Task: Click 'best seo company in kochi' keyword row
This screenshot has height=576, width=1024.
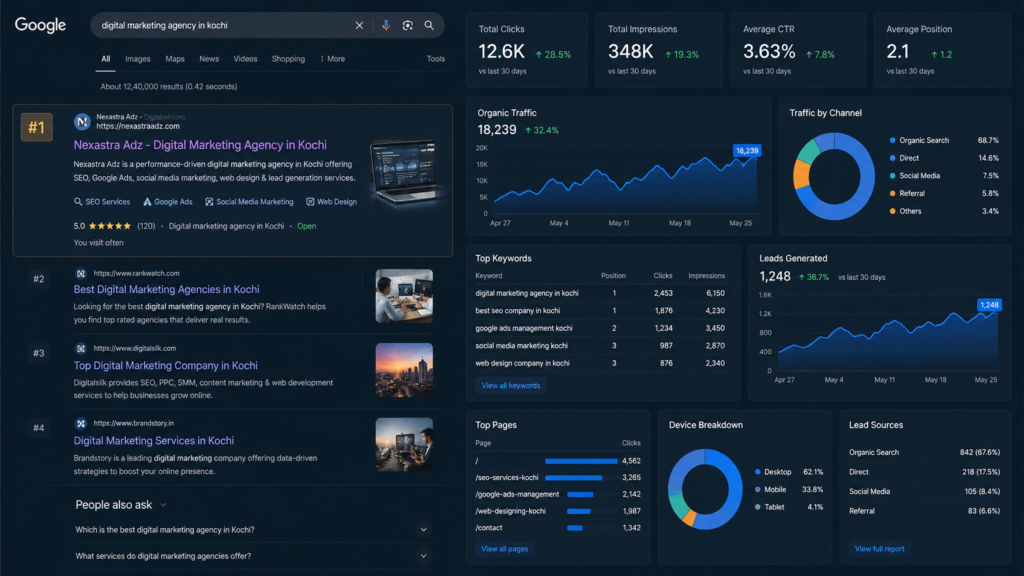Action: (x=600, y=311)
